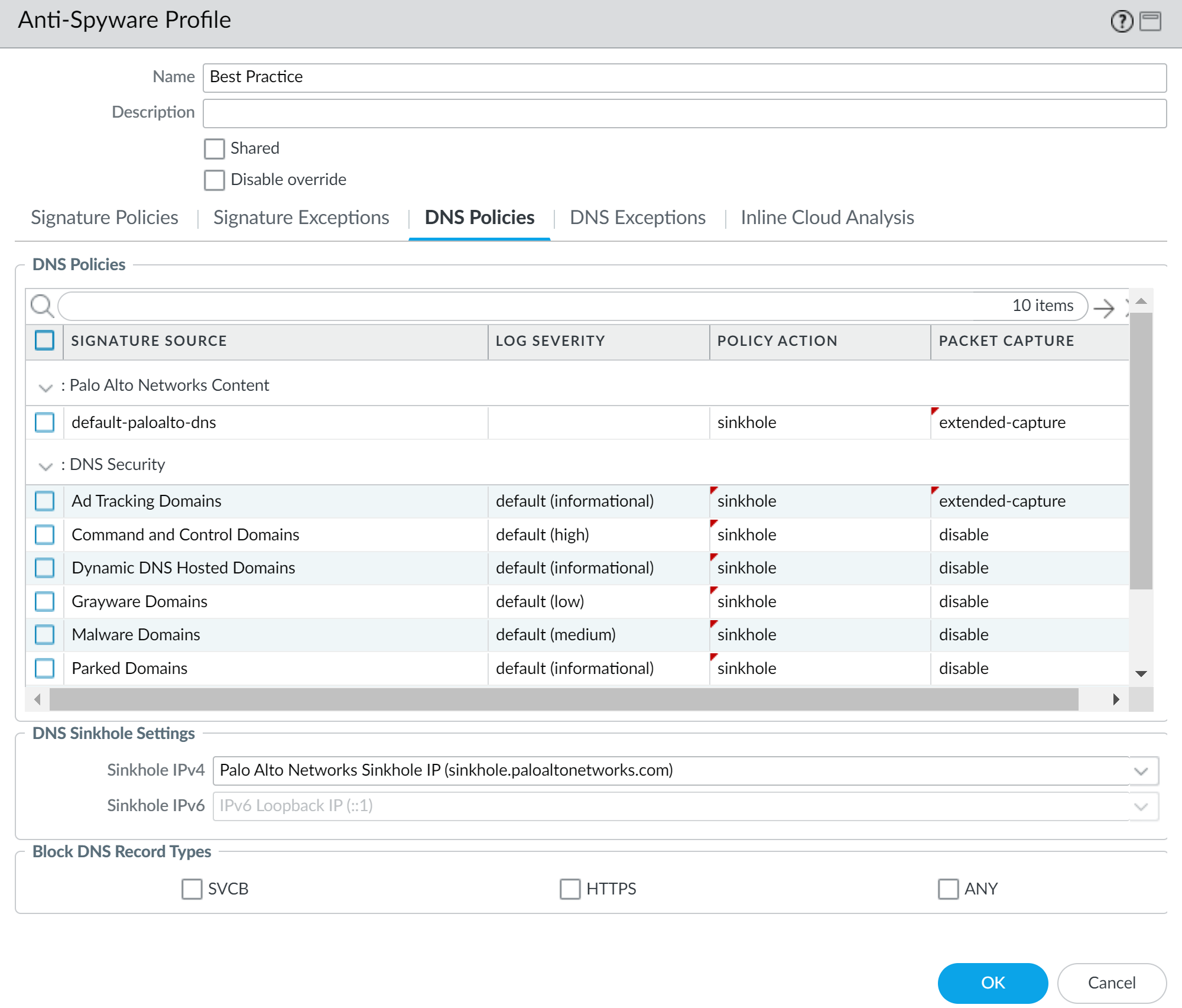This screenshot has width=1182, height=1008.
Task: Tick the Disable override checkbox
Action: tap(215, 180)
